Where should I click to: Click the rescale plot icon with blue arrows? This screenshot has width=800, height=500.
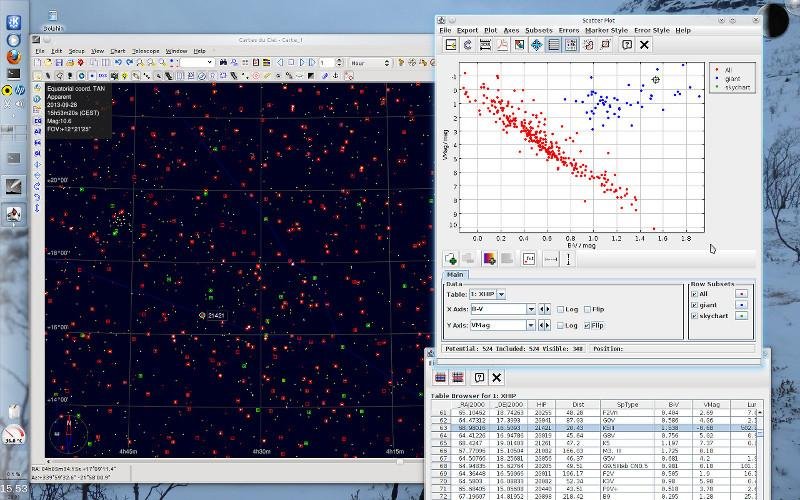click(x=537, y=45)
